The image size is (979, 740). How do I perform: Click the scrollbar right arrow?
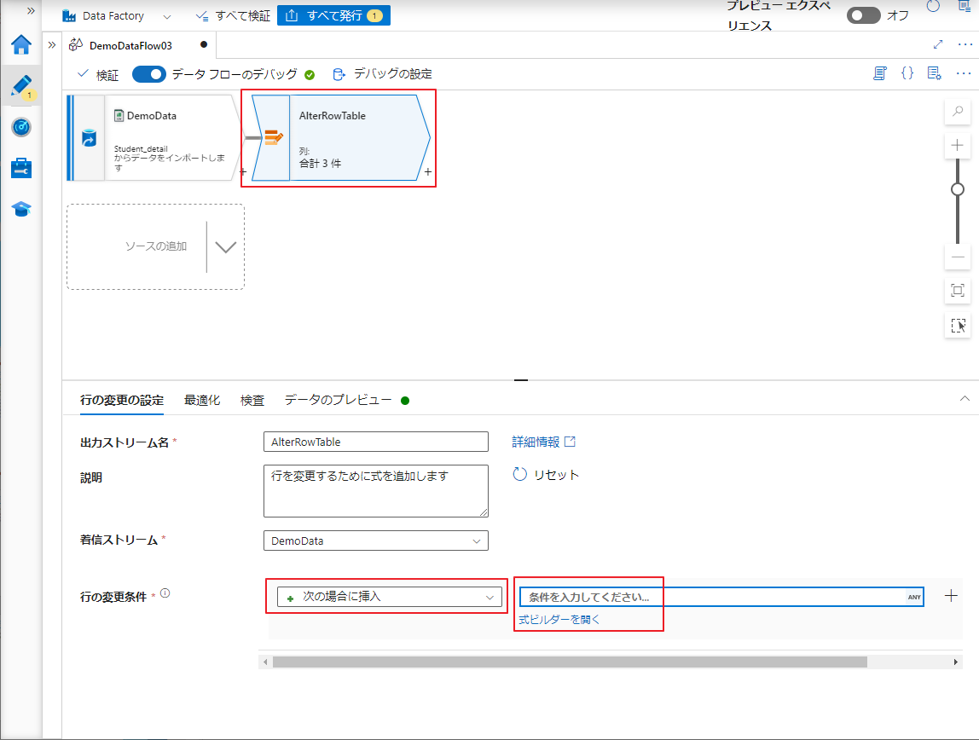(x=955, y=662)
